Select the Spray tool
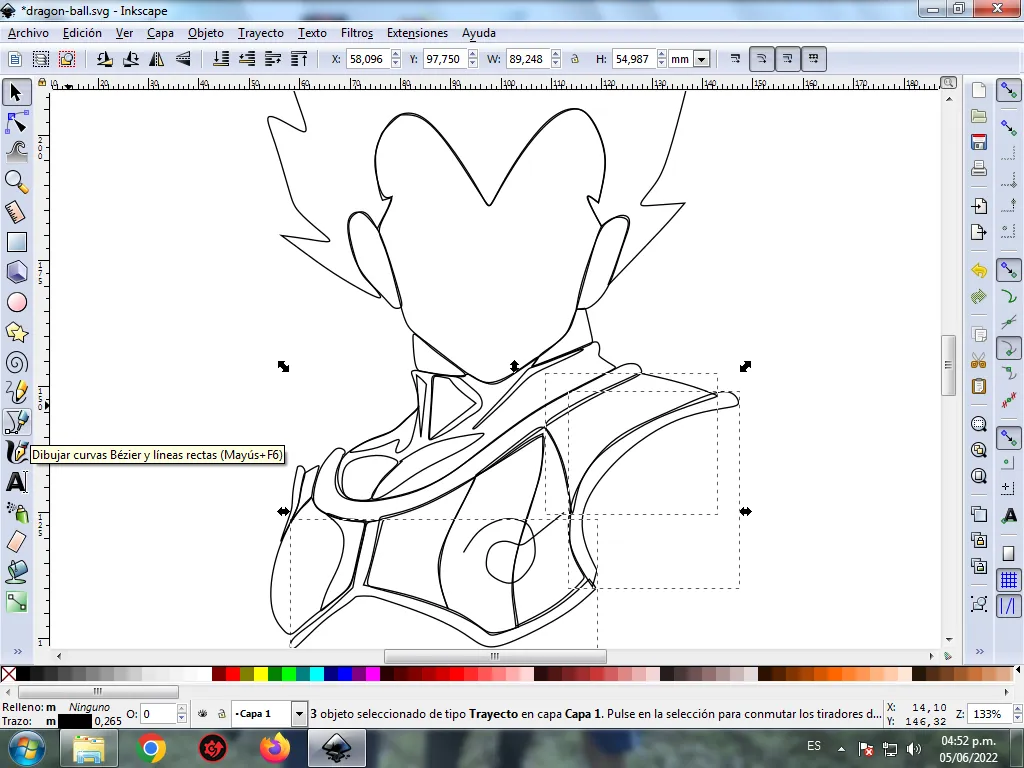This screenshot has height=768, width=1024. (x=16, y=512)
